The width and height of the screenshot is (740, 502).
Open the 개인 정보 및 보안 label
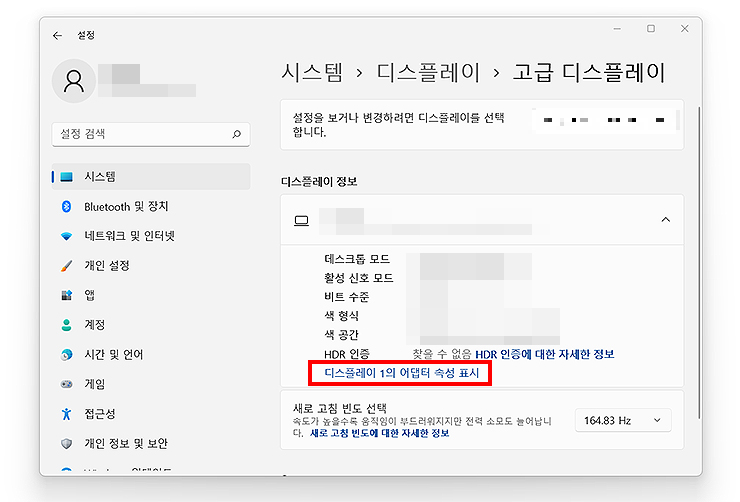126,443
